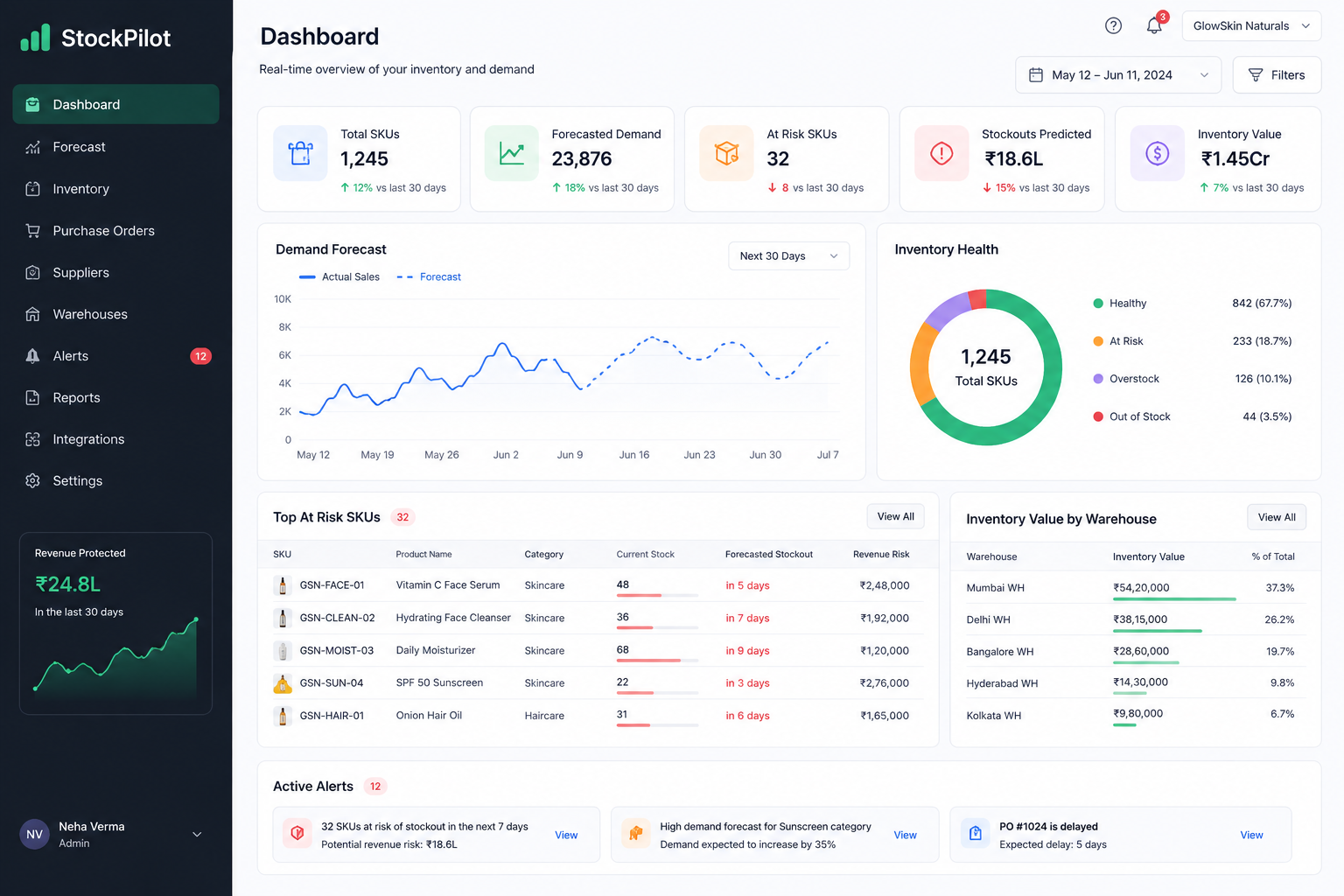Click the Forecasted Stockout column header

point(769,554)
